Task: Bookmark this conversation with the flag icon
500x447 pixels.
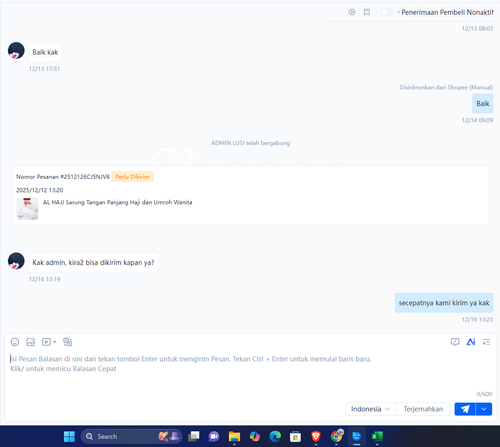Action: pyautogui.click(x=367, y=12)
